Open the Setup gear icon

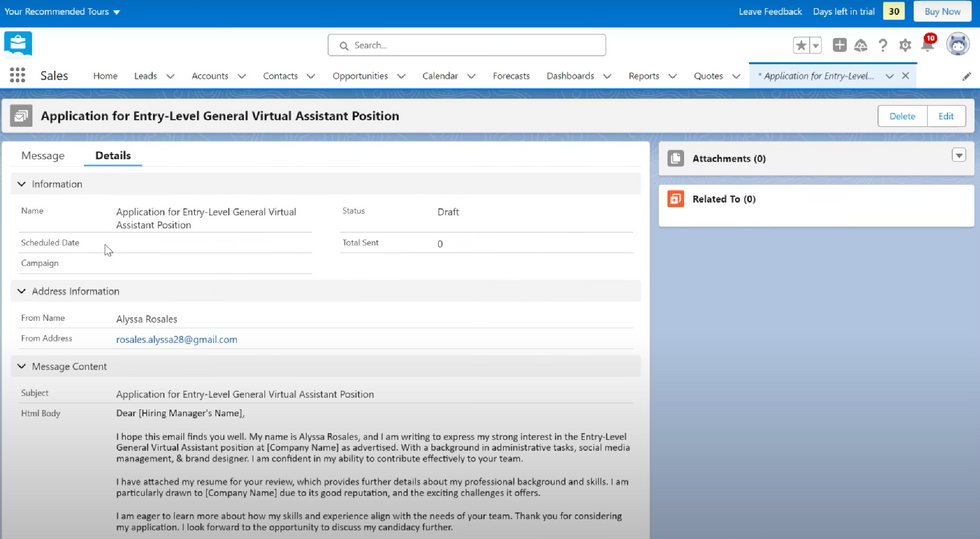tap(905, 45)
